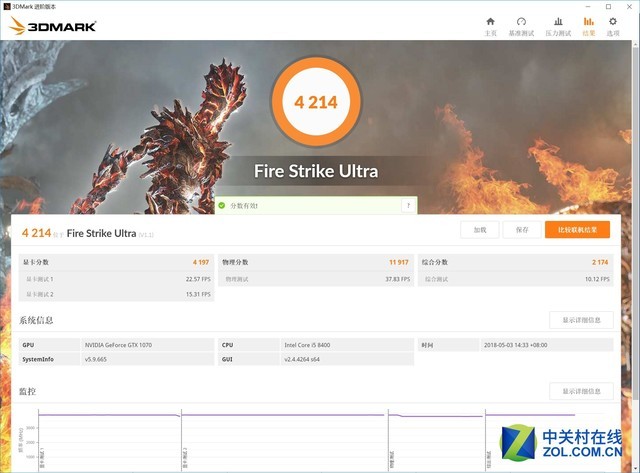Image resolution: width=640 pixels, height=473 pixels.
Task: Click the 物理分数 label
Action: coord(235,262)
